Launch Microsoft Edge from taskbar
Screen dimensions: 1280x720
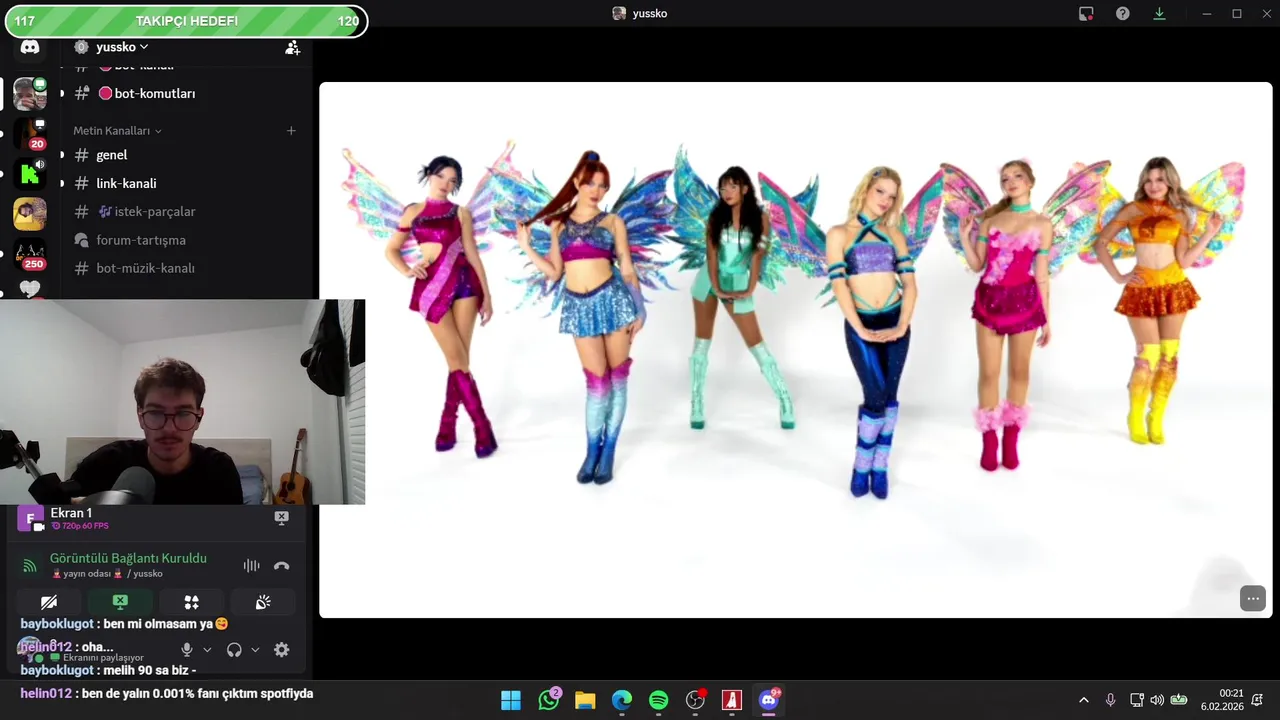(622, 700)
